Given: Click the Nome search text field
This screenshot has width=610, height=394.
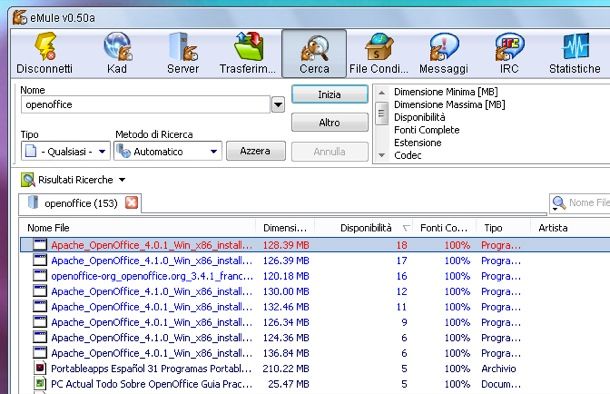Looking at the screenshot, I should [x=145, y=105].
